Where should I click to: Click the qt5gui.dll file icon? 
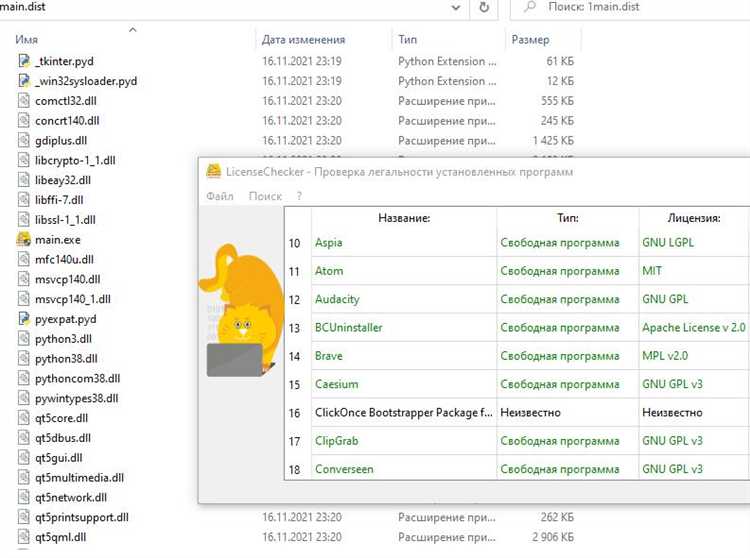click(x=24, y=458)
